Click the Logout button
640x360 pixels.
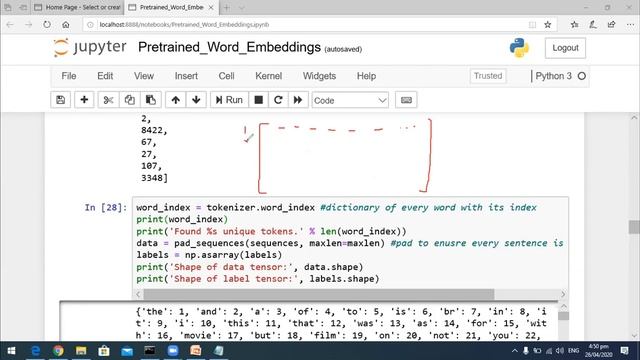[x=565, y=48]
